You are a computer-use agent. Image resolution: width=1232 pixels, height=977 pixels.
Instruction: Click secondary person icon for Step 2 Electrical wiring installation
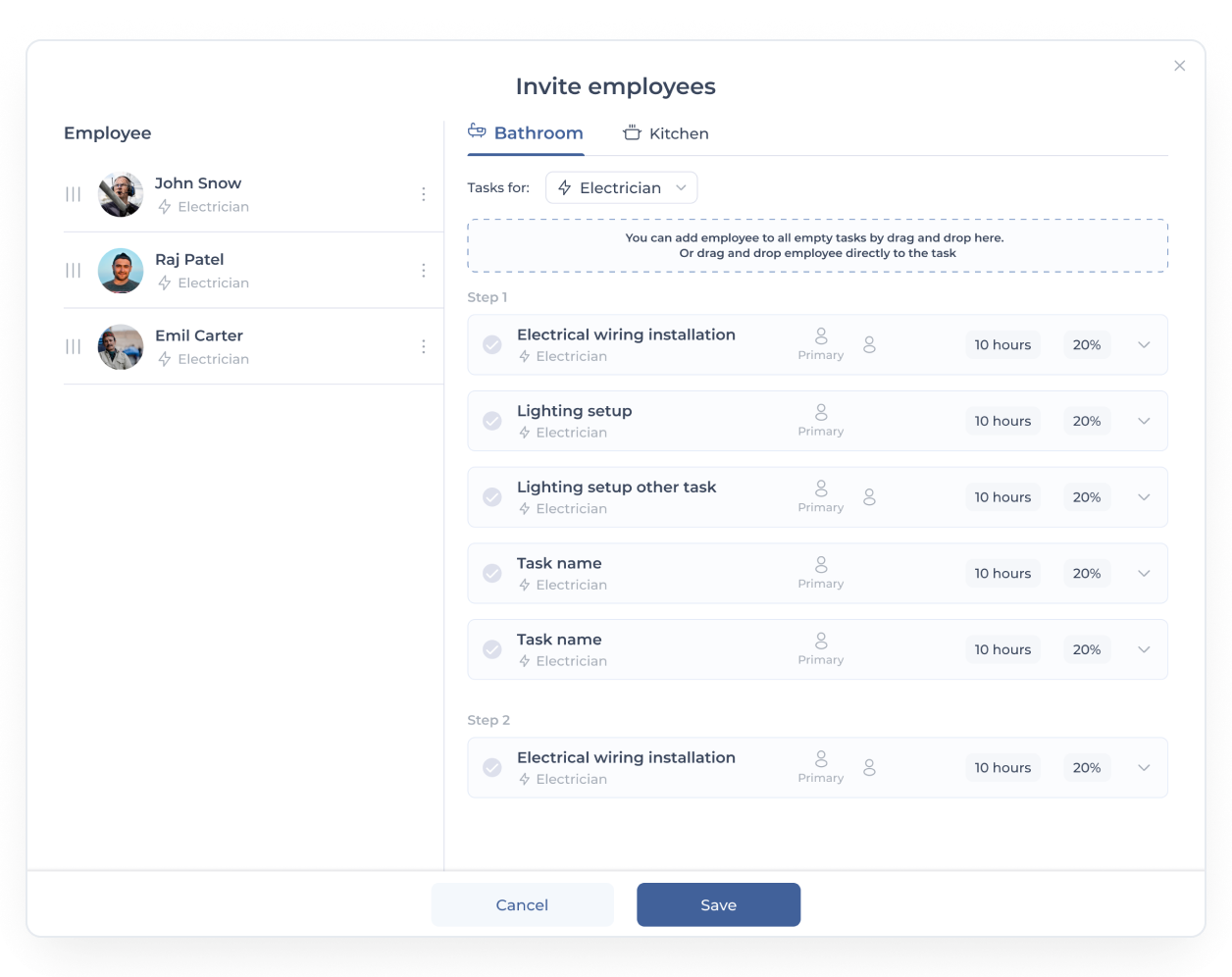869,768
